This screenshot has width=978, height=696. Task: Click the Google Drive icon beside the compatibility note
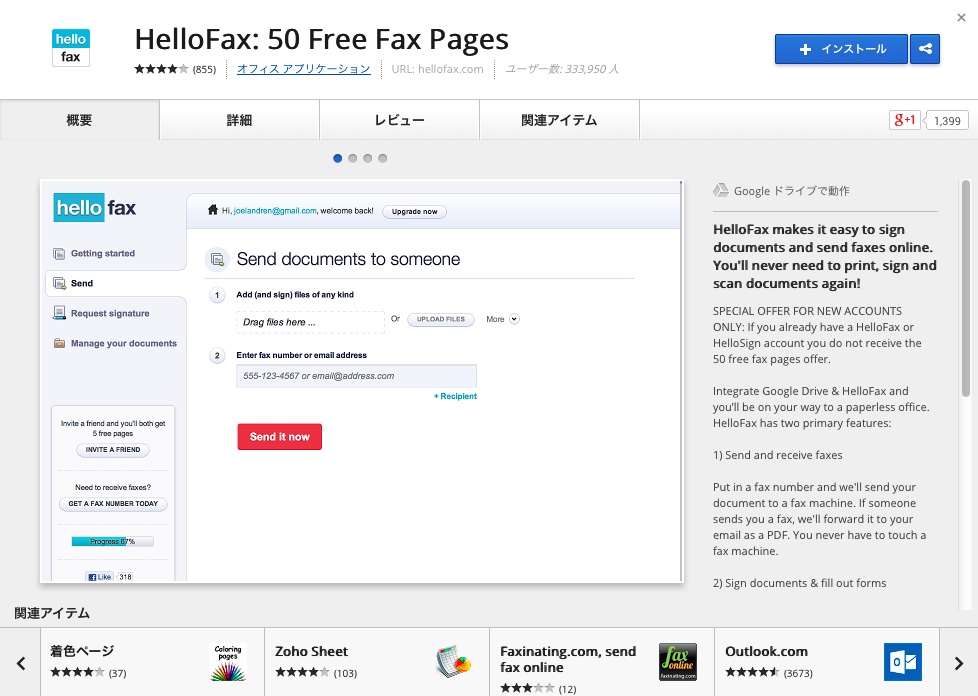click(718, 189)
